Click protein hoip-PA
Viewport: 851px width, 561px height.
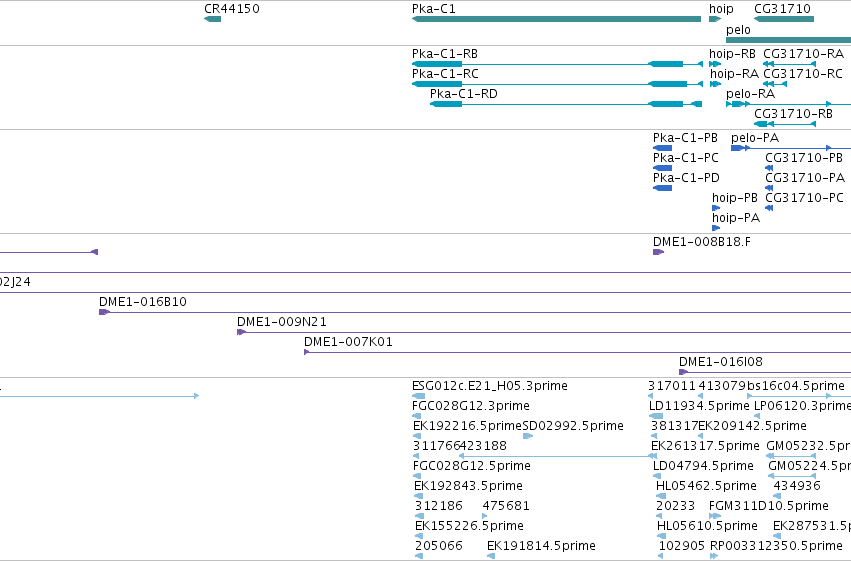coord(716,228)
